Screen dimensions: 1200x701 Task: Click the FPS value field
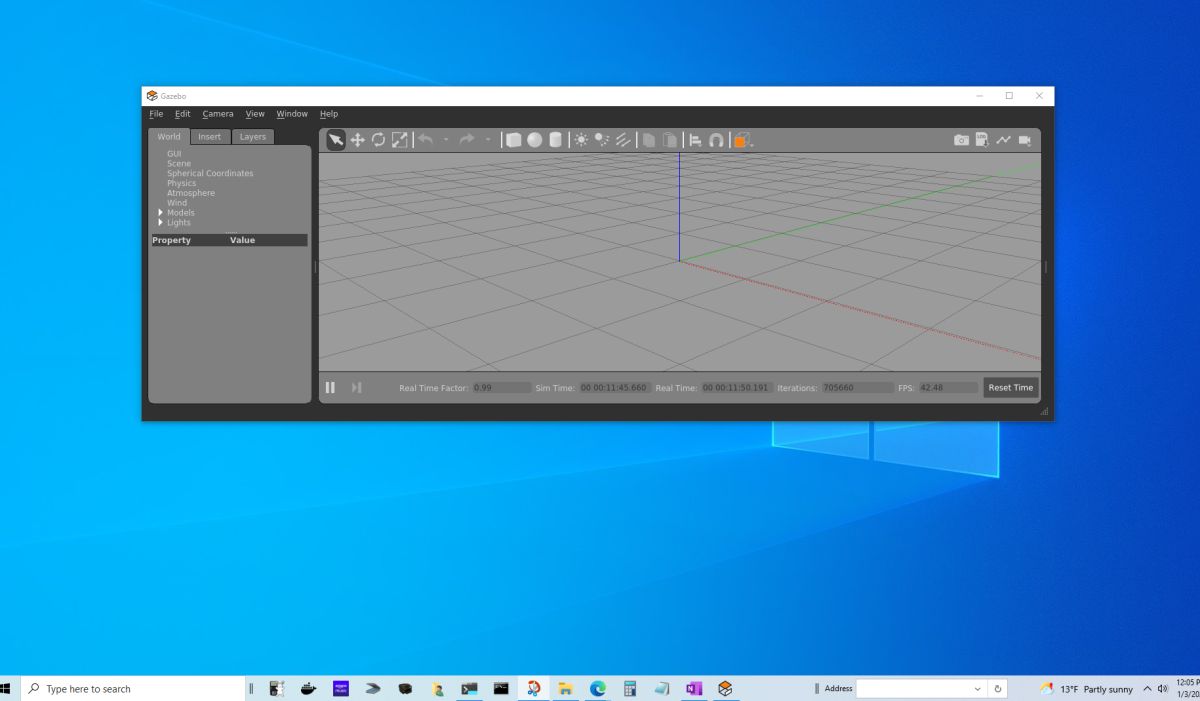[948, 387]
